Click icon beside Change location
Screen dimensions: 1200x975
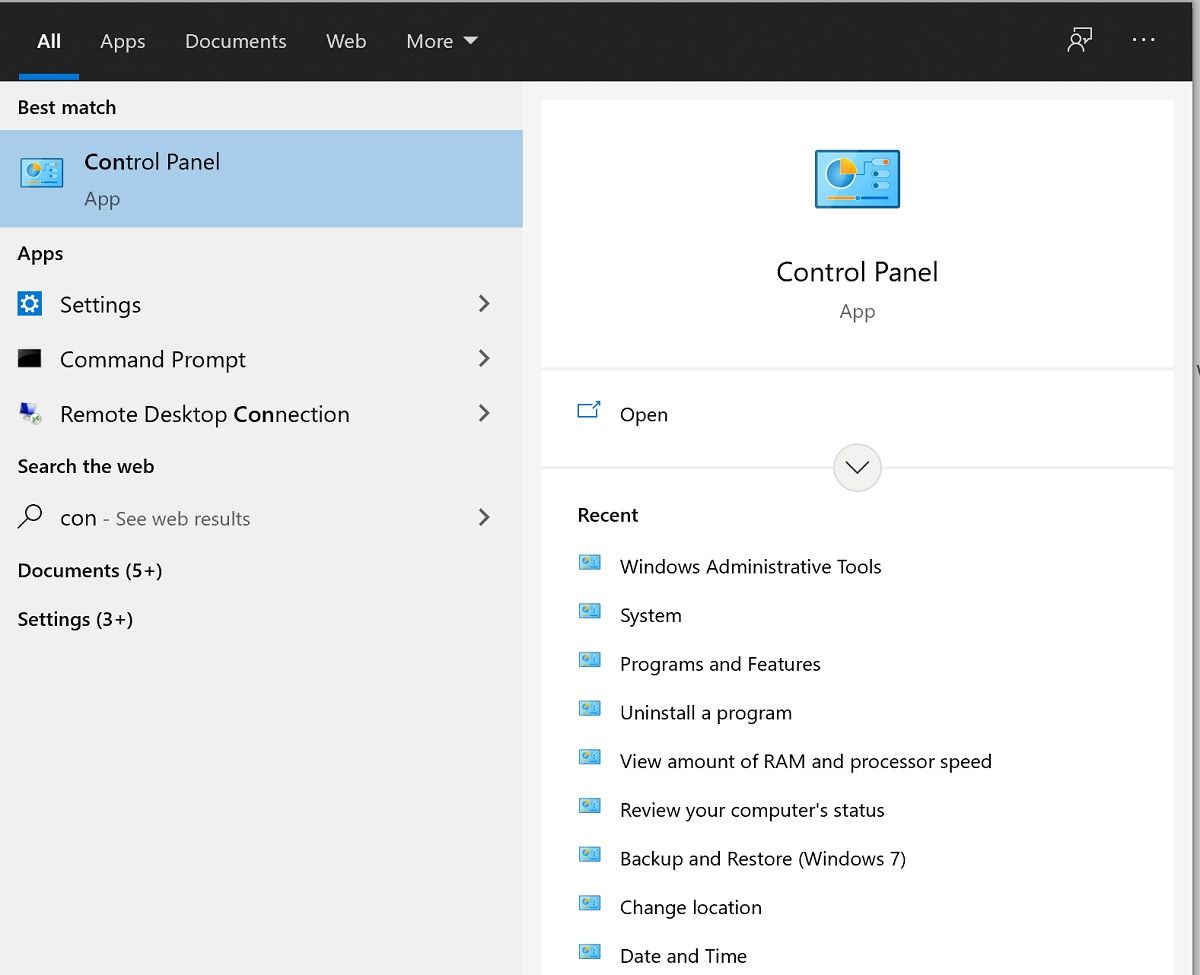590,903
